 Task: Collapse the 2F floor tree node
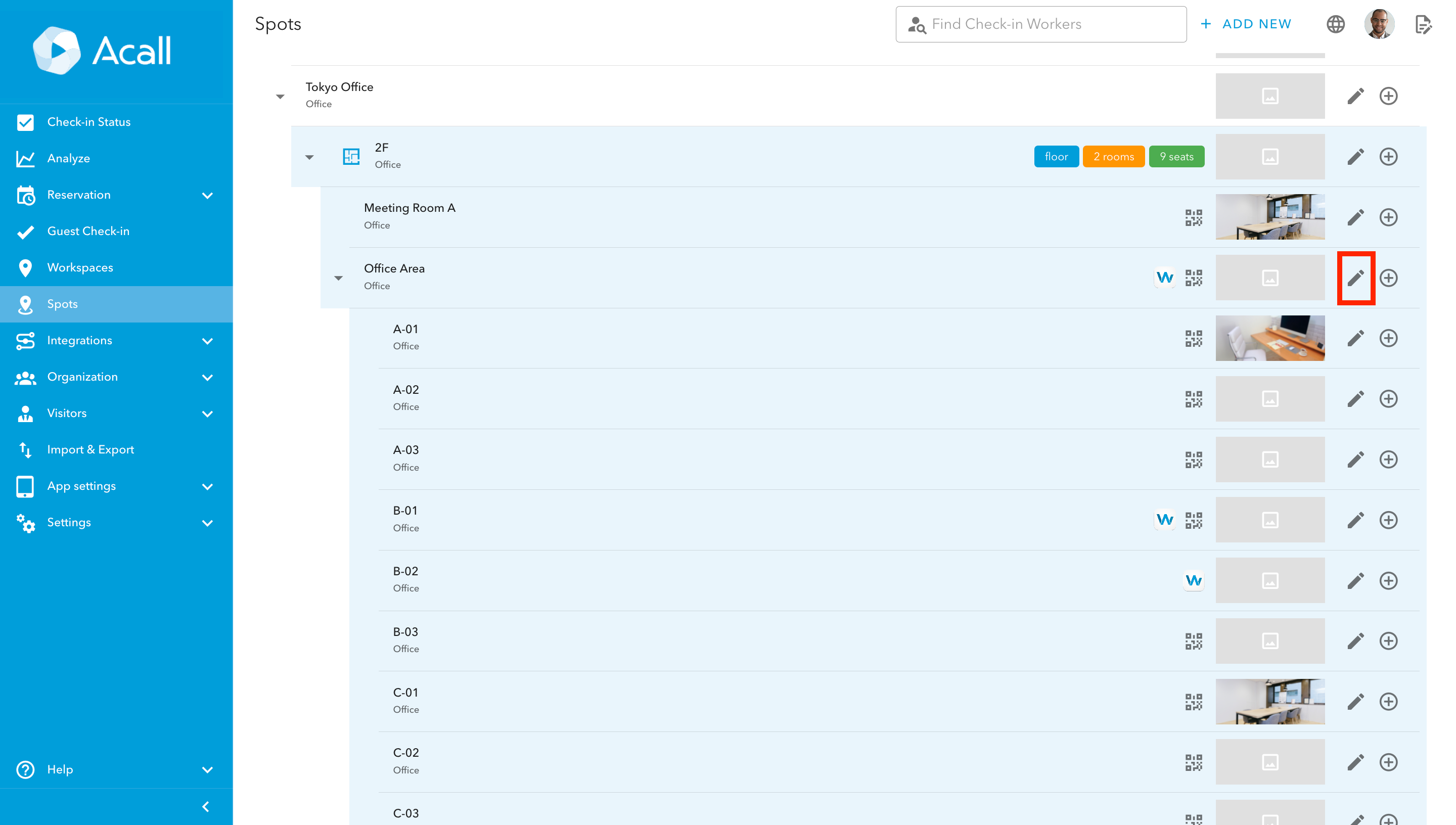[x=309, y=157]
